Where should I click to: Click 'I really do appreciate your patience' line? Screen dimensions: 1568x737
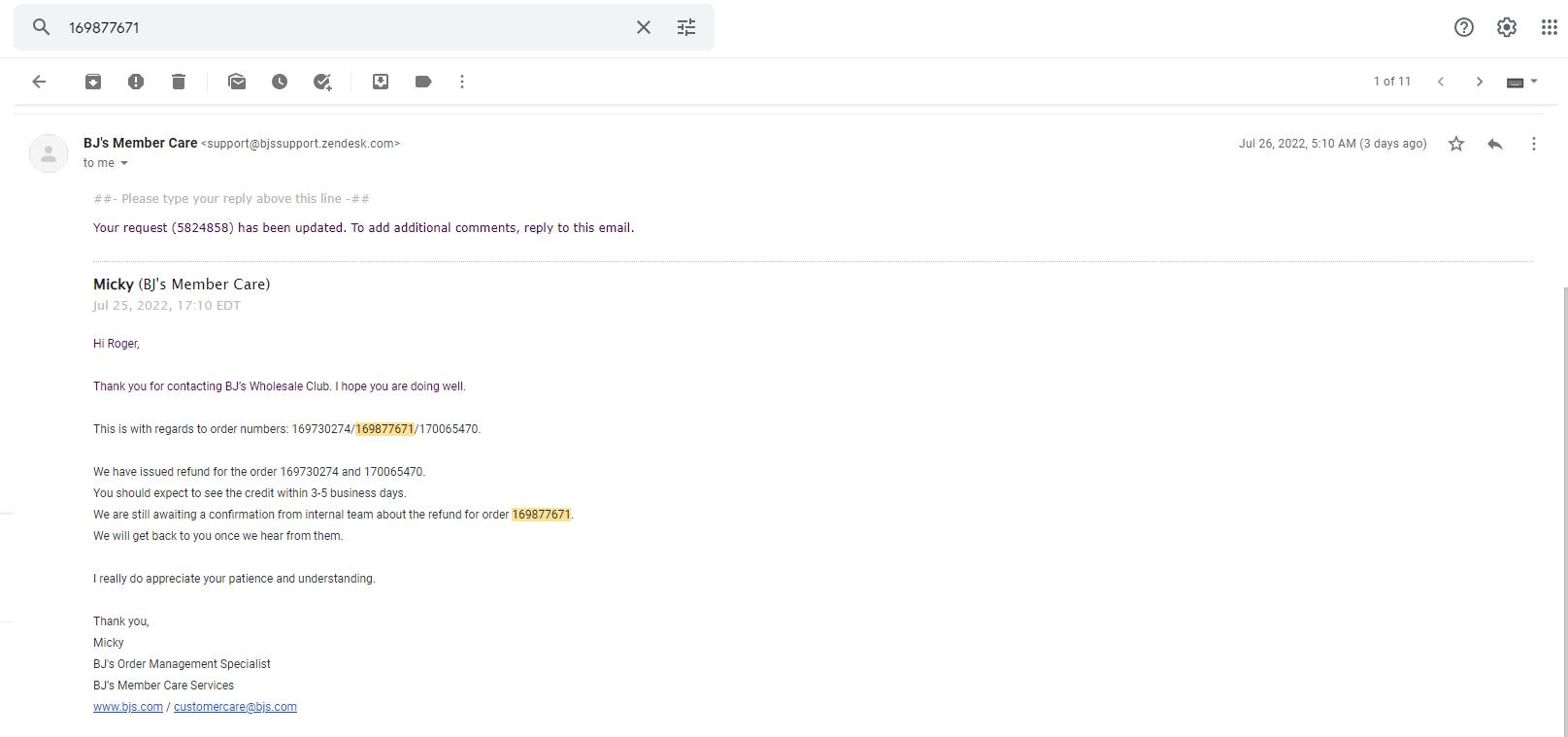click(234, 579)
